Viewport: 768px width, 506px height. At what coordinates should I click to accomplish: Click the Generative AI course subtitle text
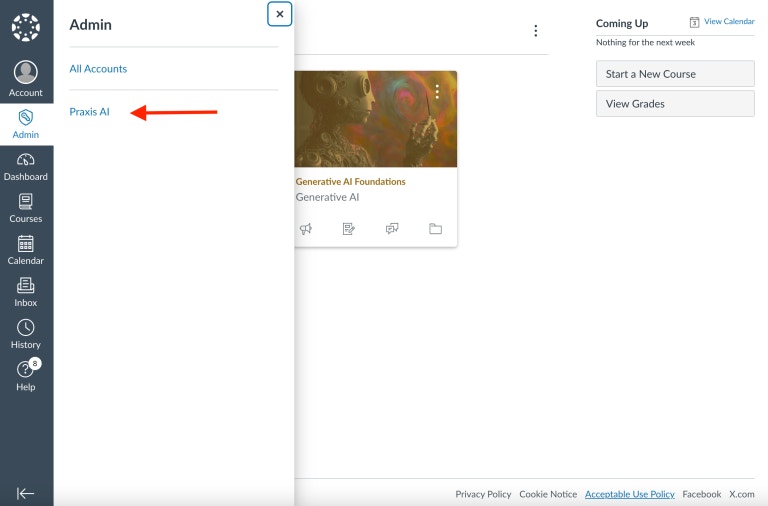[x=327, y=197]
